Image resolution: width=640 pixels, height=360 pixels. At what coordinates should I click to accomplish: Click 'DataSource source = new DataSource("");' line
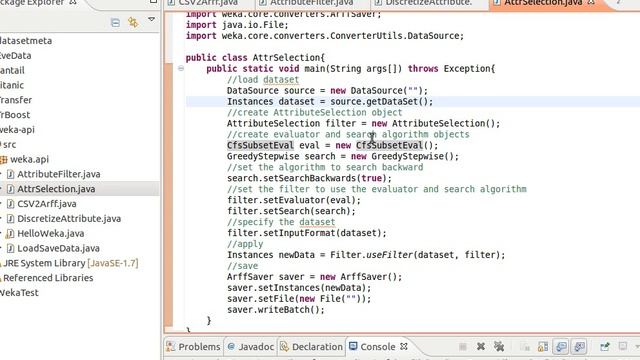coord(327,91)
